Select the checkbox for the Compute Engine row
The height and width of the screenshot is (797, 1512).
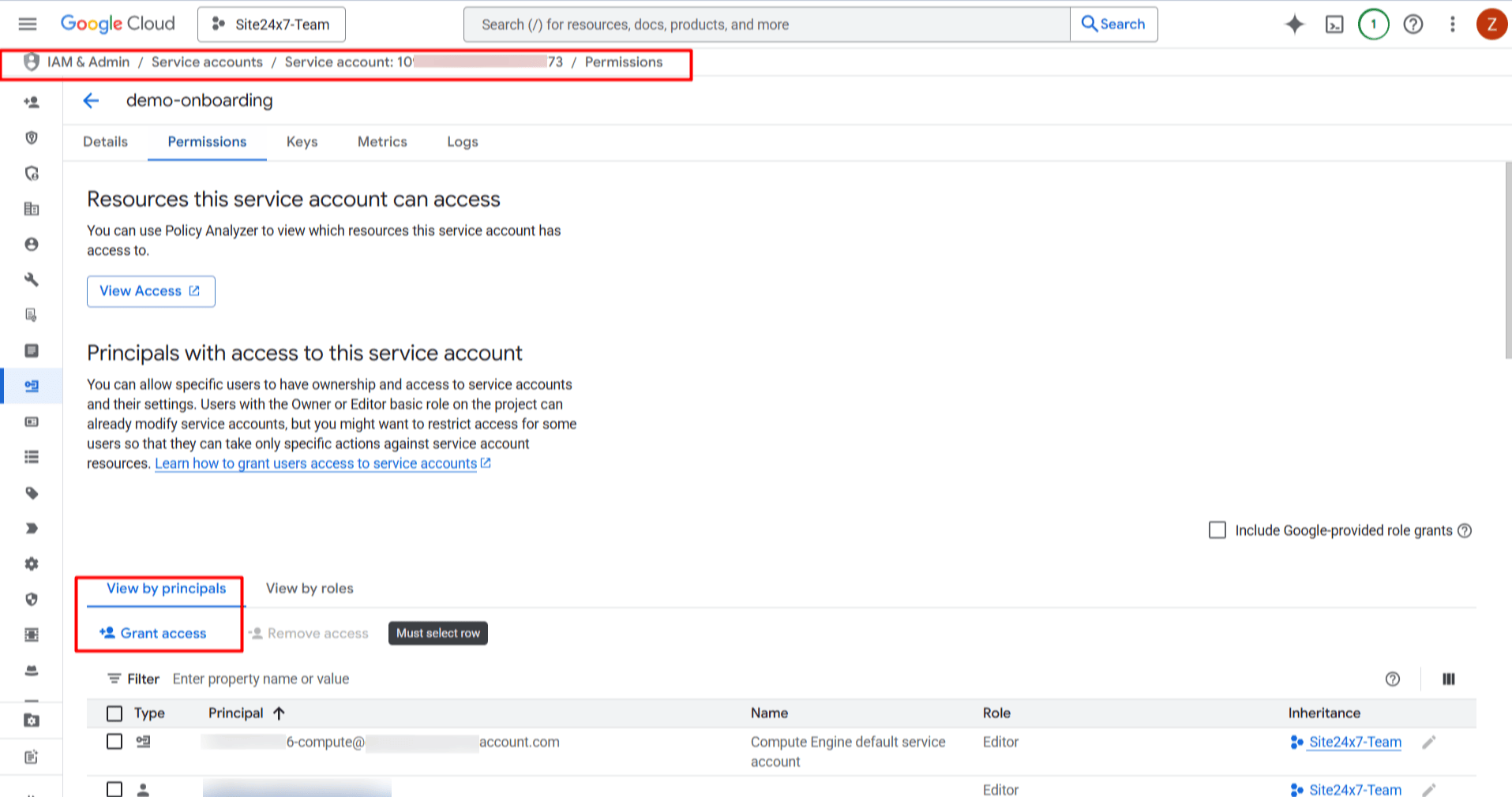pyautogui.click(x=114, y=742)
